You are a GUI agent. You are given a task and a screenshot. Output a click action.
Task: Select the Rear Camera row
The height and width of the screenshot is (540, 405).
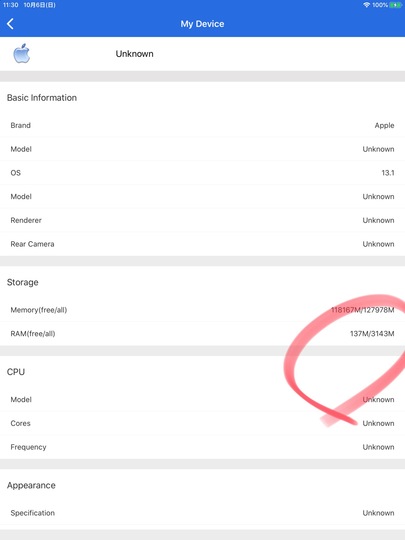(x=202, y=244)
